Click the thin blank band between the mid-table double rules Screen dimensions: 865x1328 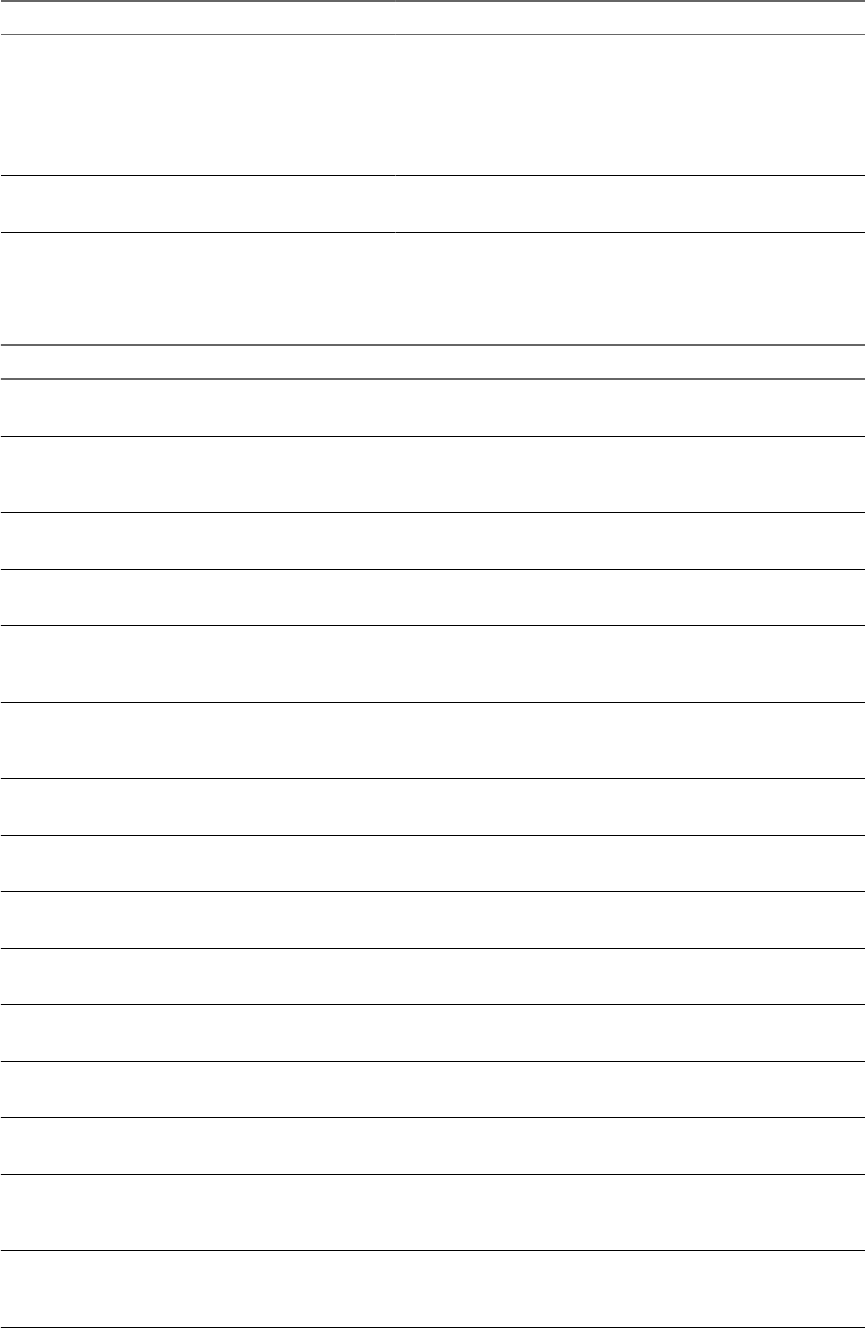pyautogui.click(x=432, y=362)
